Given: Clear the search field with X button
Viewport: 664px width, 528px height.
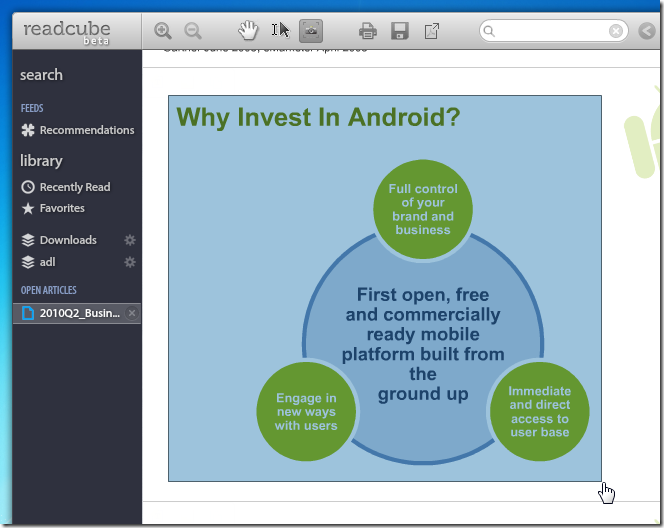Looking at the screenshot, I should pyautogui.click(x=616, y=31).
